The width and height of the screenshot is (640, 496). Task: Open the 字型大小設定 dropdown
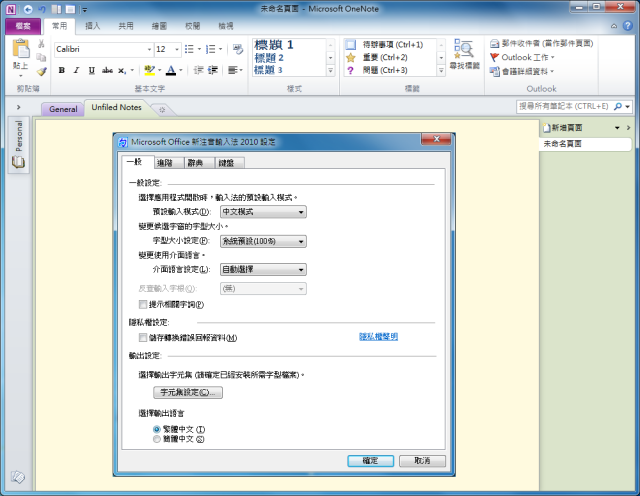click(263, 241)
